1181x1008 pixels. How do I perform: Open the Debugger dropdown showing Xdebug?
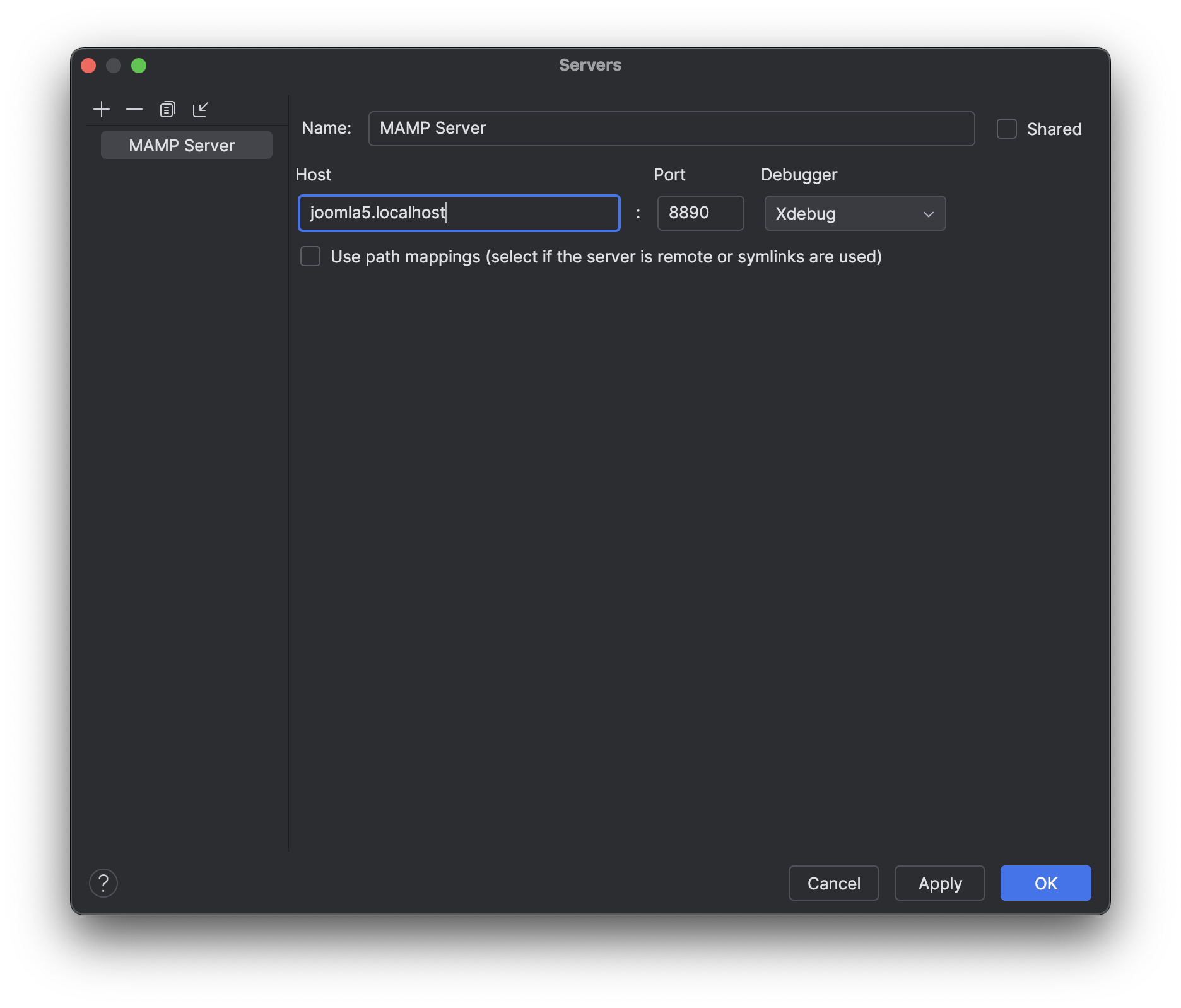854,213
